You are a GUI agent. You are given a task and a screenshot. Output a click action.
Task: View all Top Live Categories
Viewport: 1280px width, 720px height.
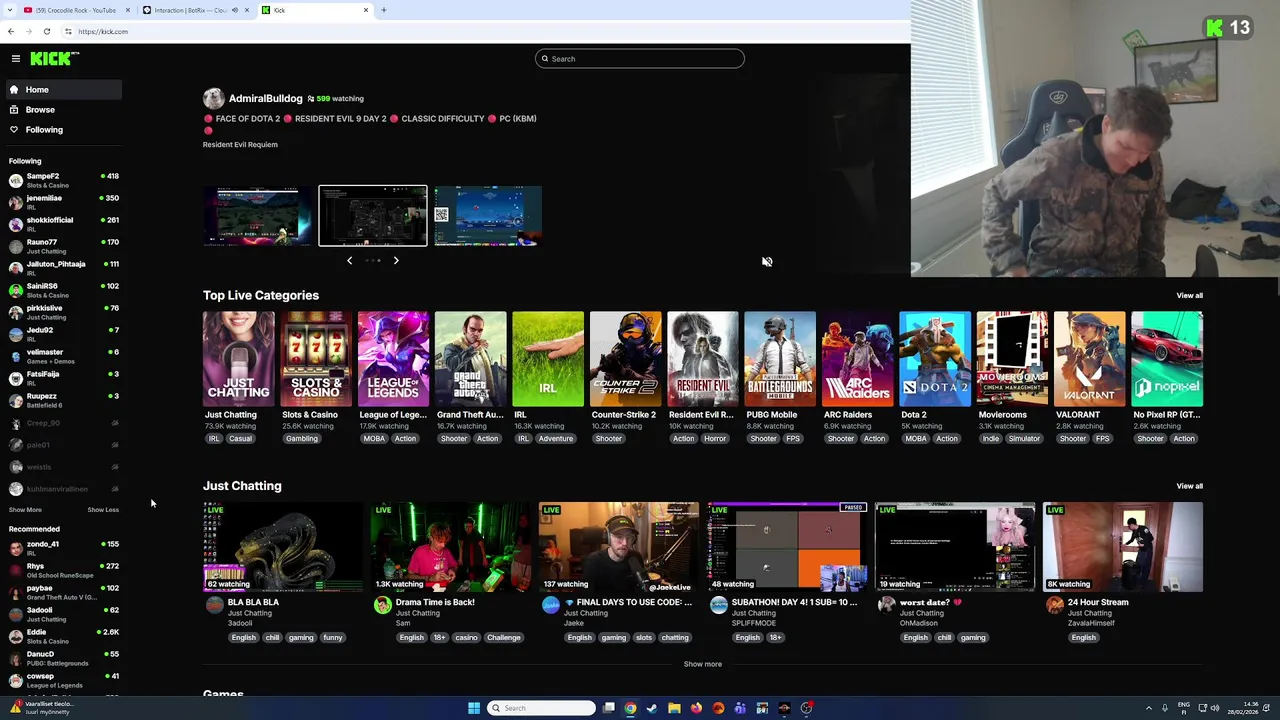(1189, 296)
